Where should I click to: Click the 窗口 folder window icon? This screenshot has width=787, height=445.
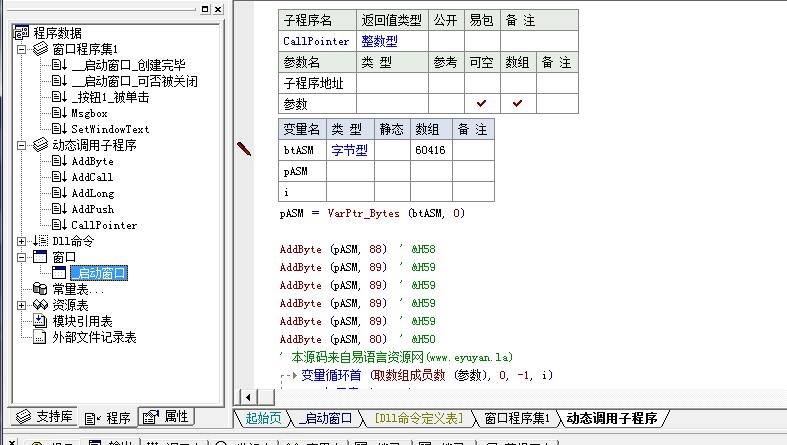pyautogui.click(x=40, y=257)
